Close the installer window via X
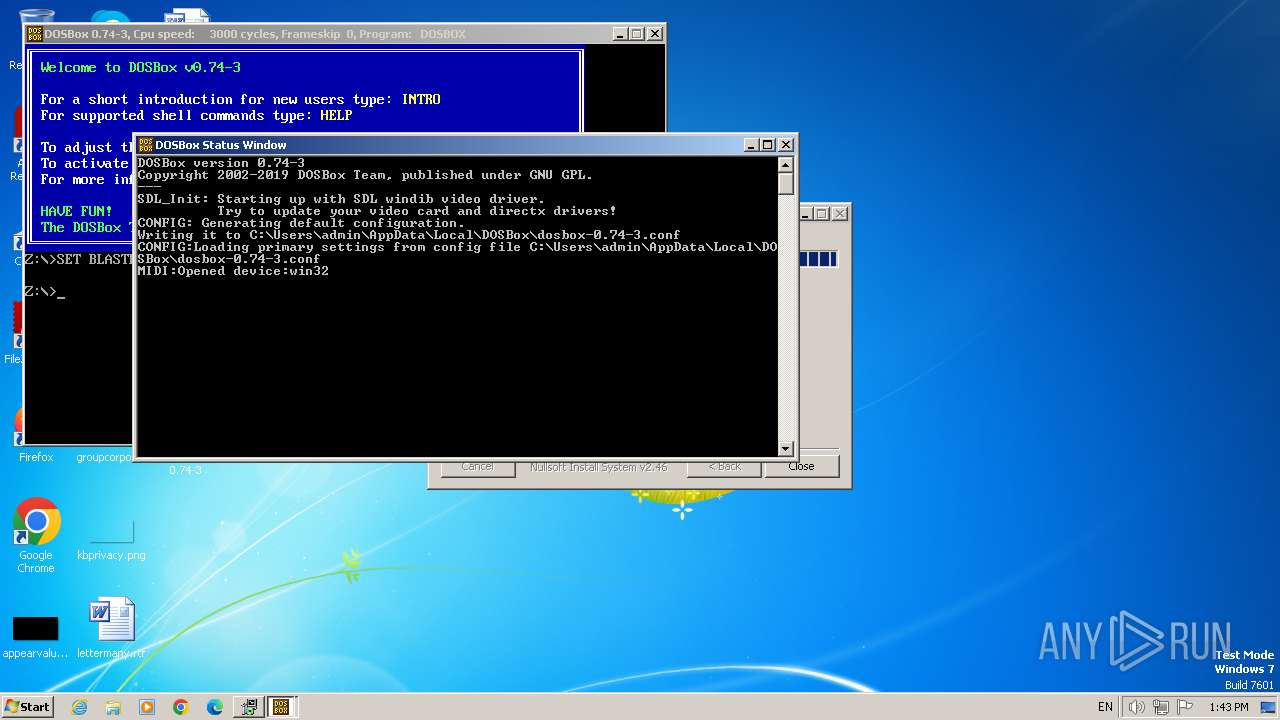This screenshot has width=1280, height=720. pos(840,213)
